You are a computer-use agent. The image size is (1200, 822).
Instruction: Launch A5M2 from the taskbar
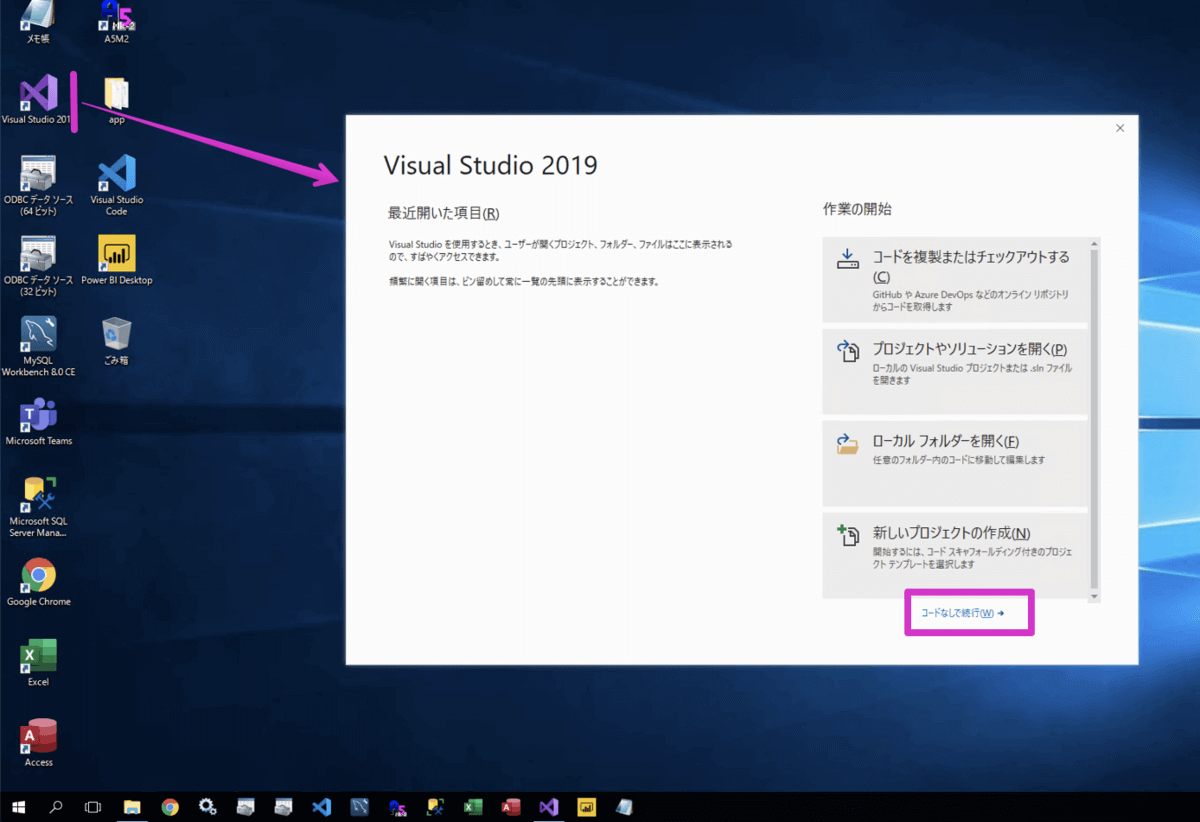tap(397, 807)
